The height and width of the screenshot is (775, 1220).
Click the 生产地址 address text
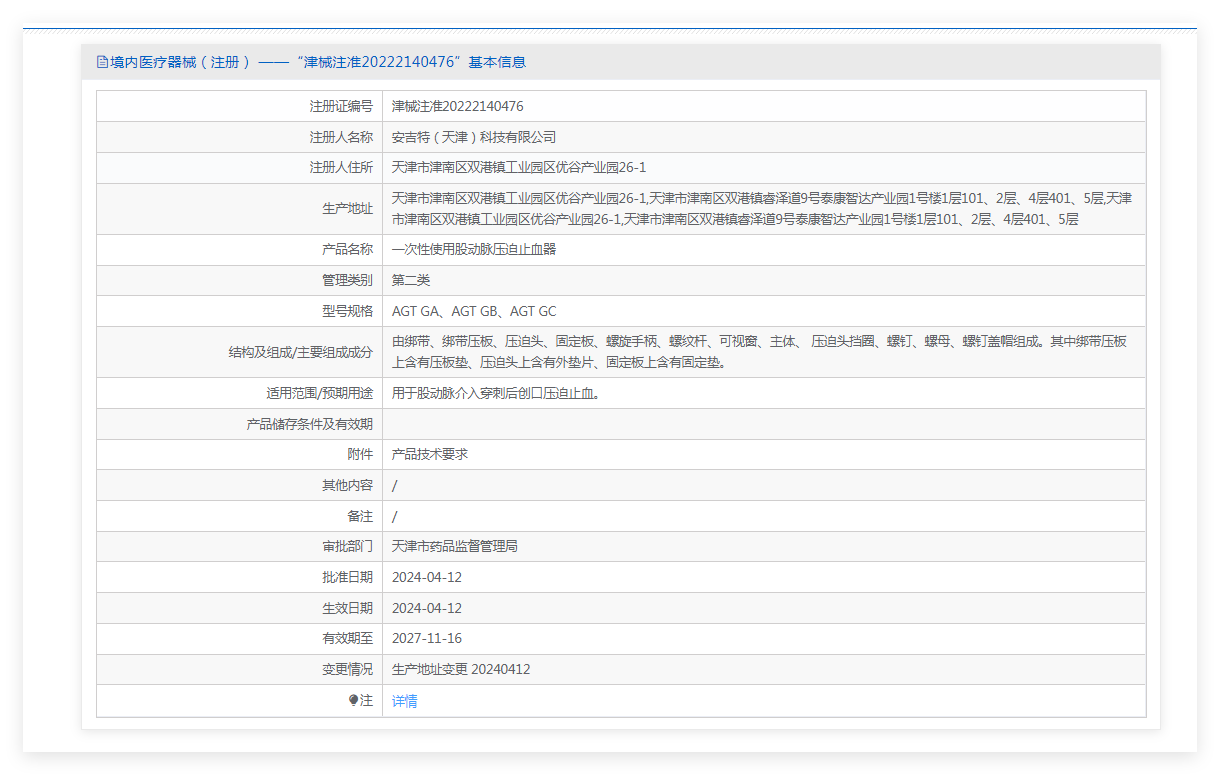pyautogui.click(x=762, y=209)
